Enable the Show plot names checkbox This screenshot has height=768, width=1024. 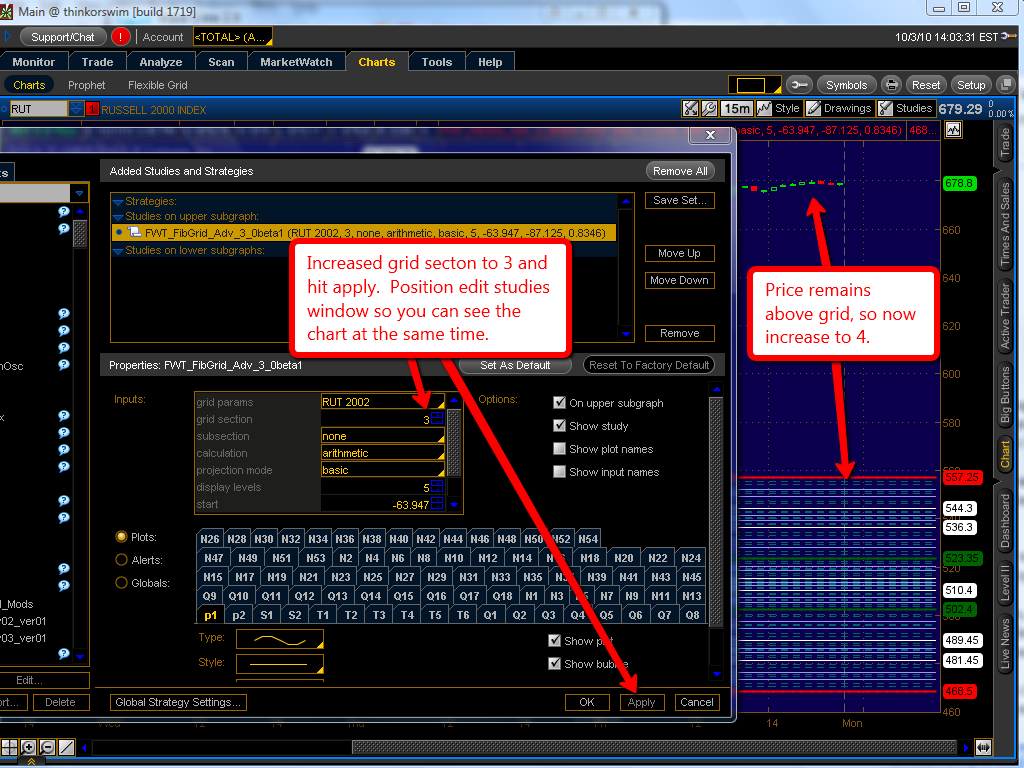click(x=560, y=449)
